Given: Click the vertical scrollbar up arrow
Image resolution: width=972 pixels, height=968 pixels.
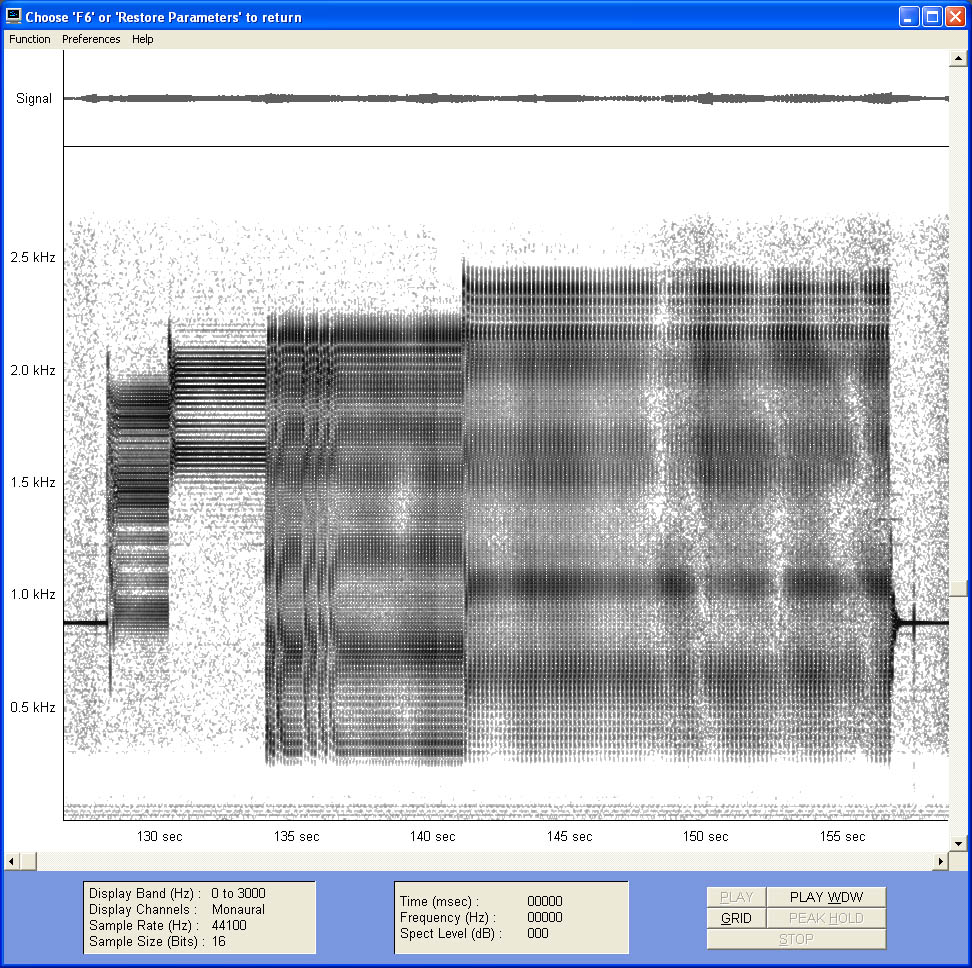Looking at the screenshot, I should coord(958,58).
